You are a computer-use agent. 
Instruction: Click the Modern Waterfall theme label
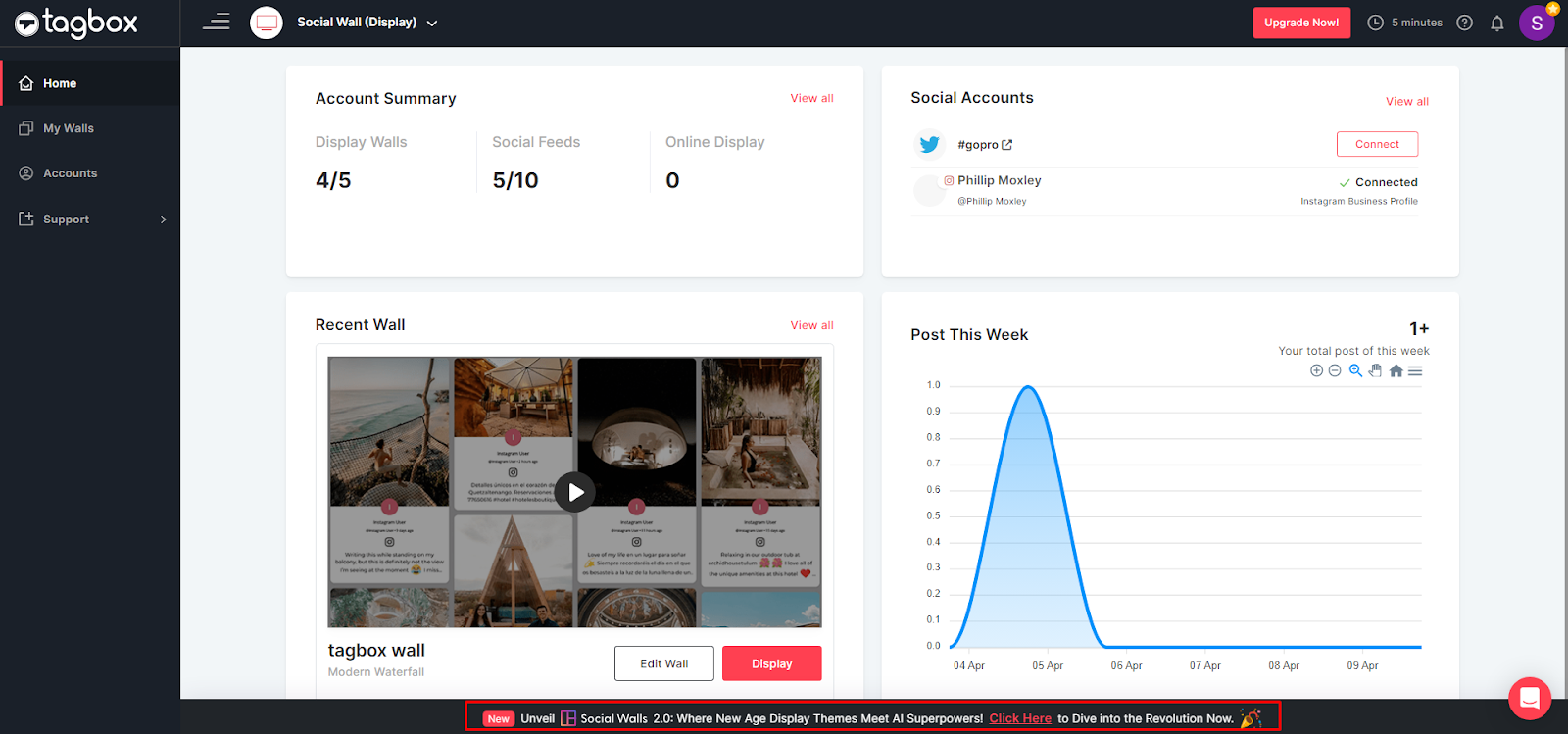[x=376, y=672]
